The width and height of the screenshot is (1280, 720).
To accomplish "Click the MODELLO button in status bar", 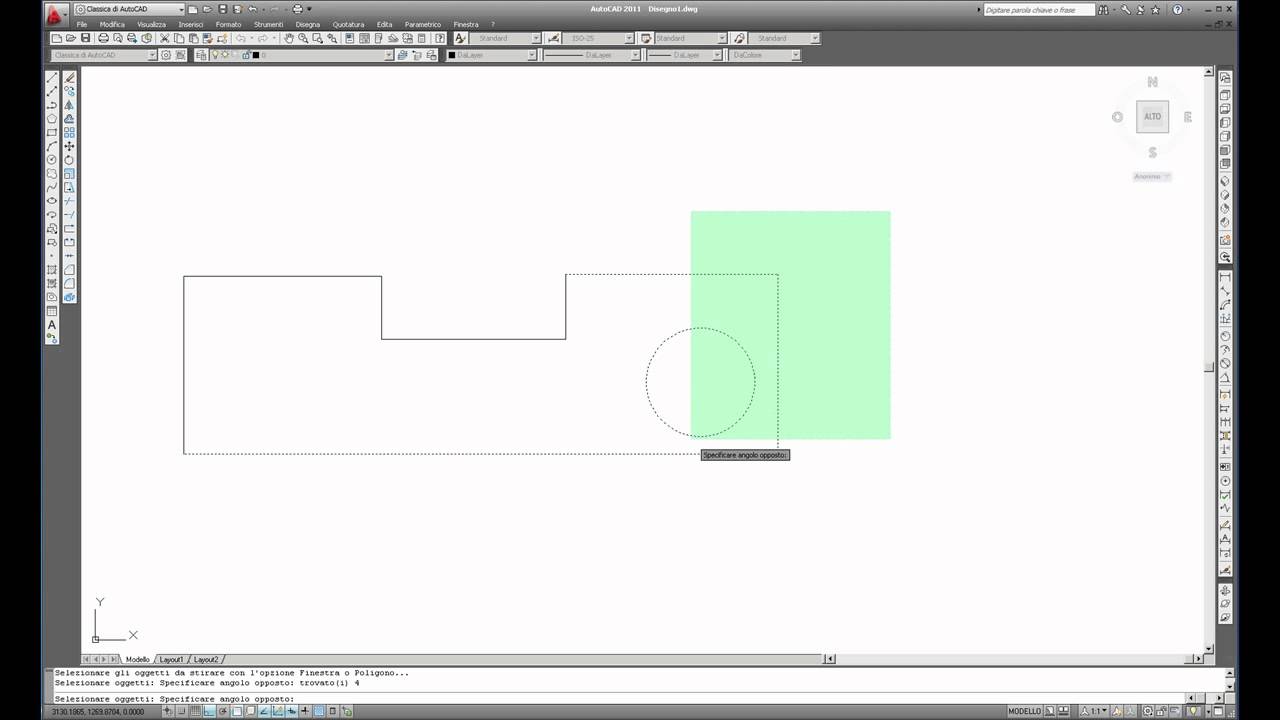I will (1024, 712).
